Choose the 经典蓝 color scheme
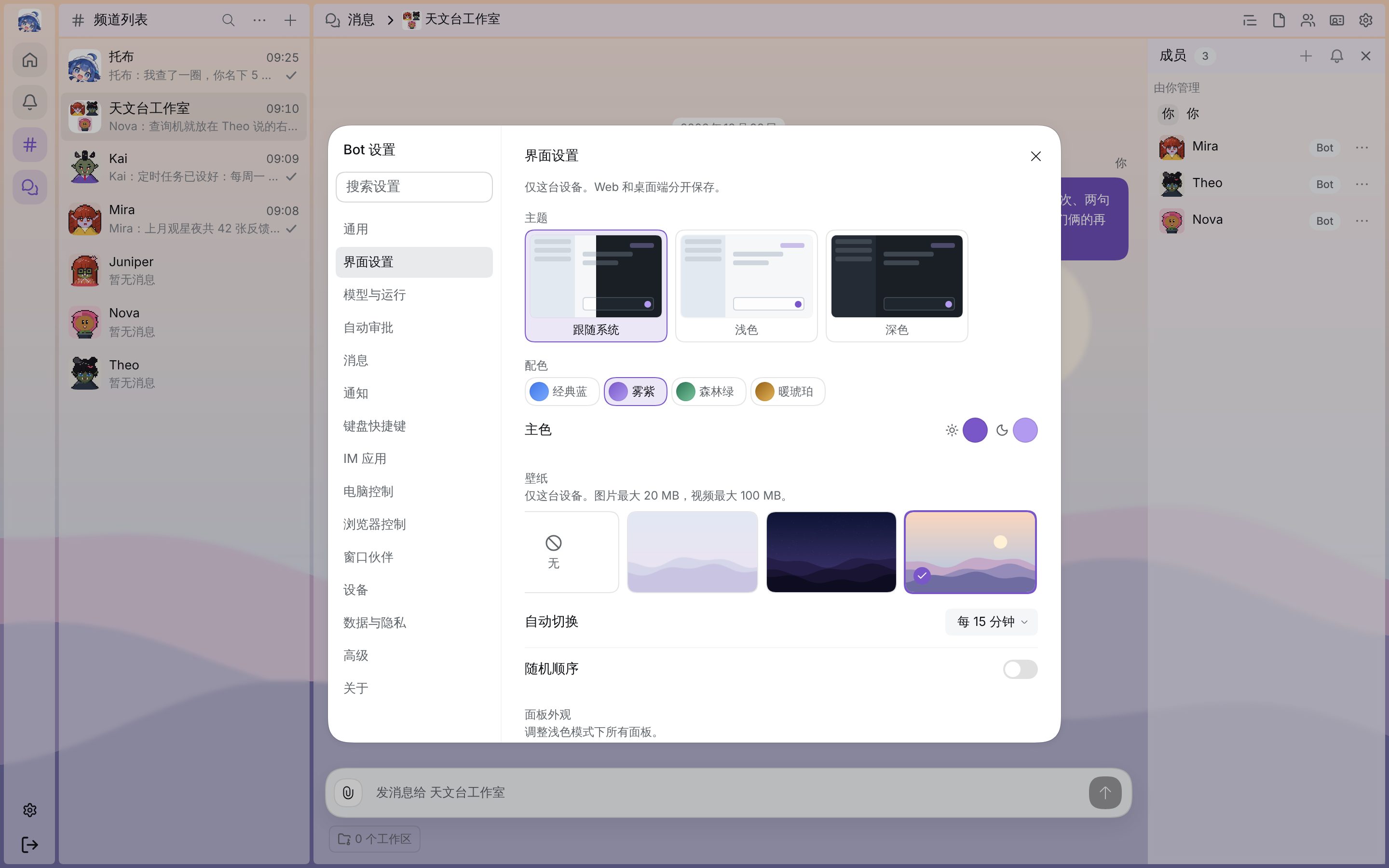The width and height of the screenshot is (1389, 868). pos(562,392)
